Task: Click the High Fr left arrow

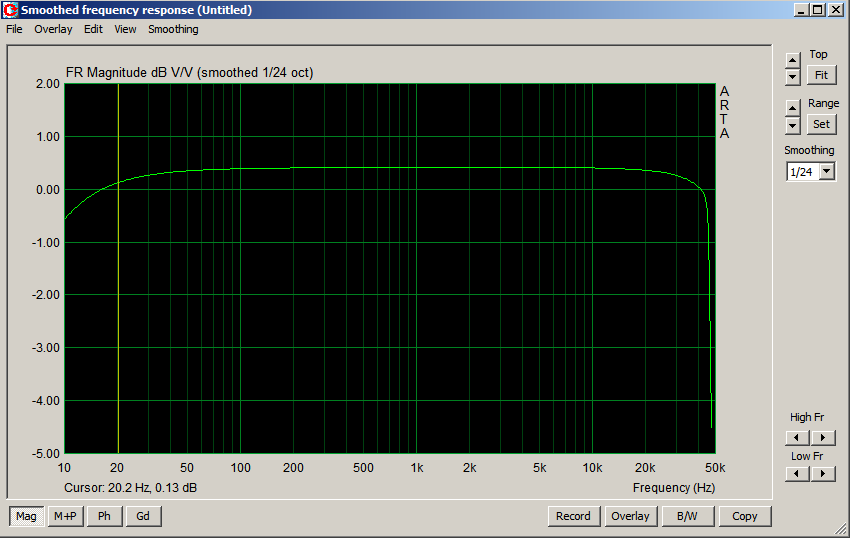Action: [797, 437]
